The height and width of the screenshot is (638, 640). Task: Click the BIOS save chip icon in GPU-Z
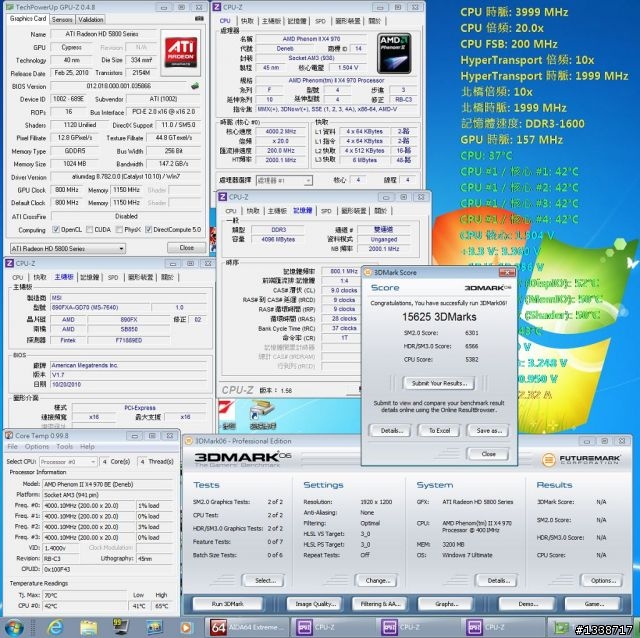(195, 86)
